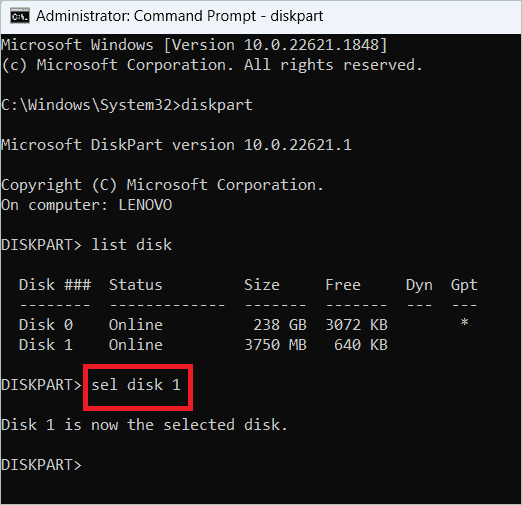Image resolution: width=522 pixels, height=505 pixels.
Task: Click the '238 GB' size value
Action: coord(280,325)
